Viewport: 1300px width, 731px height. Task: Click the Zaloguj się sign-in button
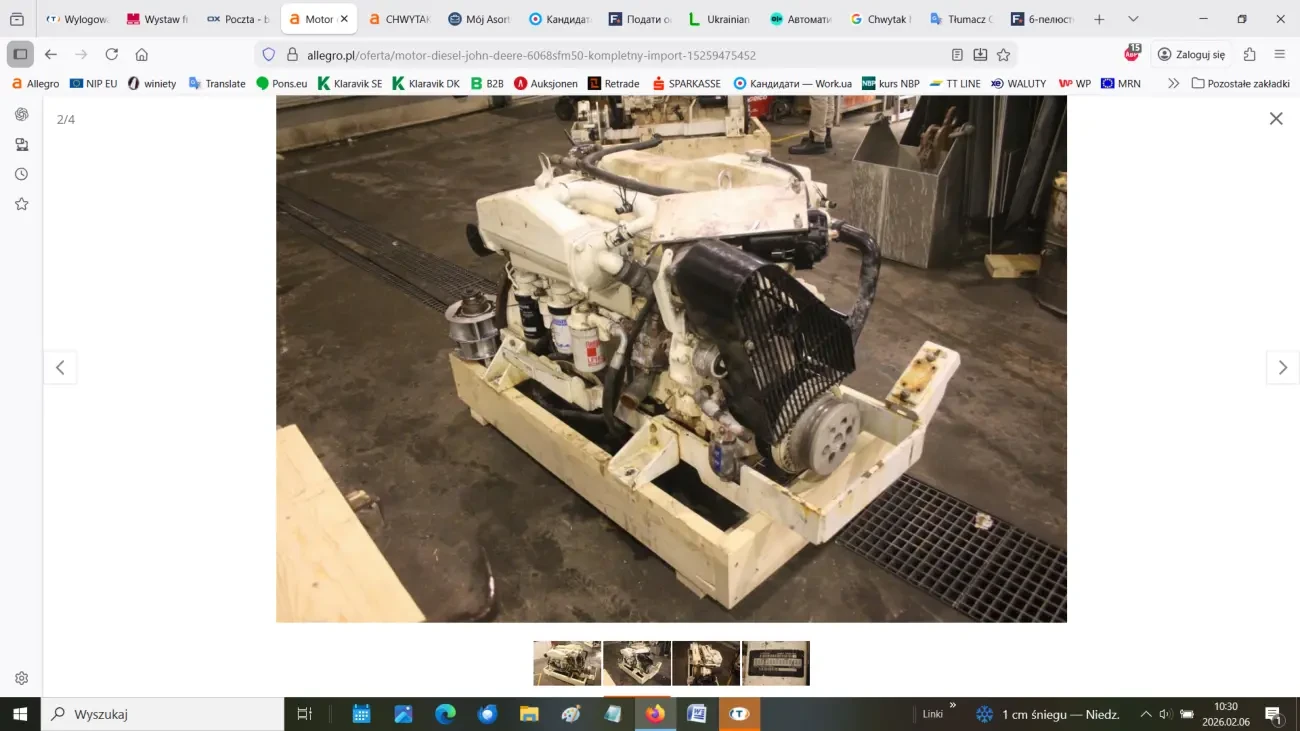pyautogui.click(x=1191, y=55)
